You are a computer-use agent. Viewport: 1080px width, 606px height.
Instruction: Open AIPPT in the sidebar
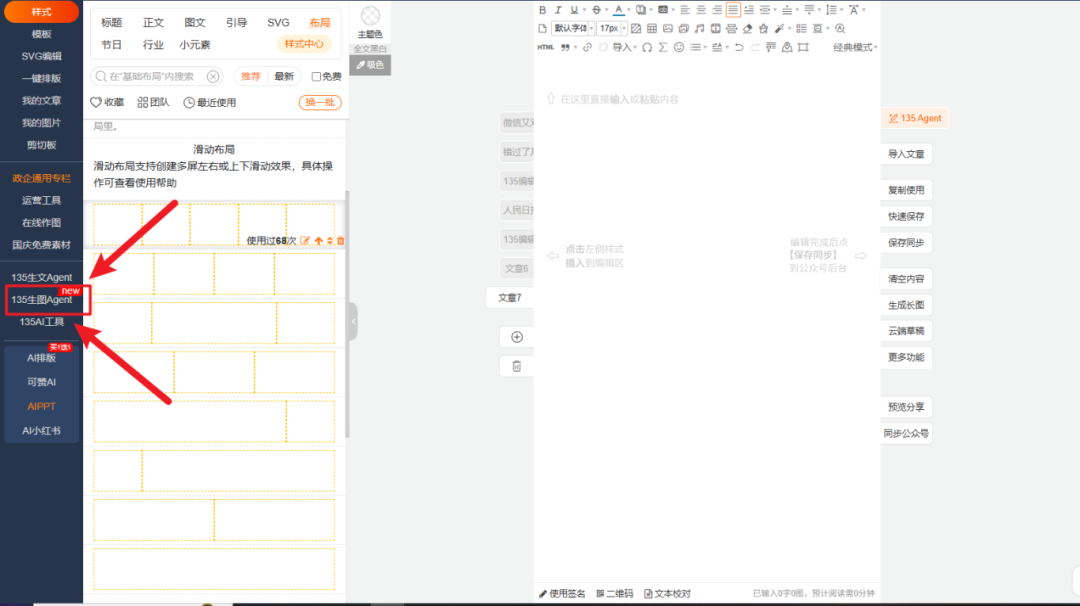[41, 406]
